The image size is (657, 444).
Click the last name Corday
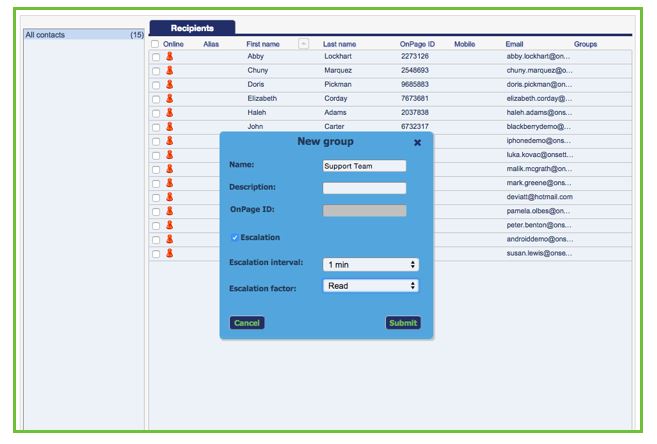click(x=336, y=98)
